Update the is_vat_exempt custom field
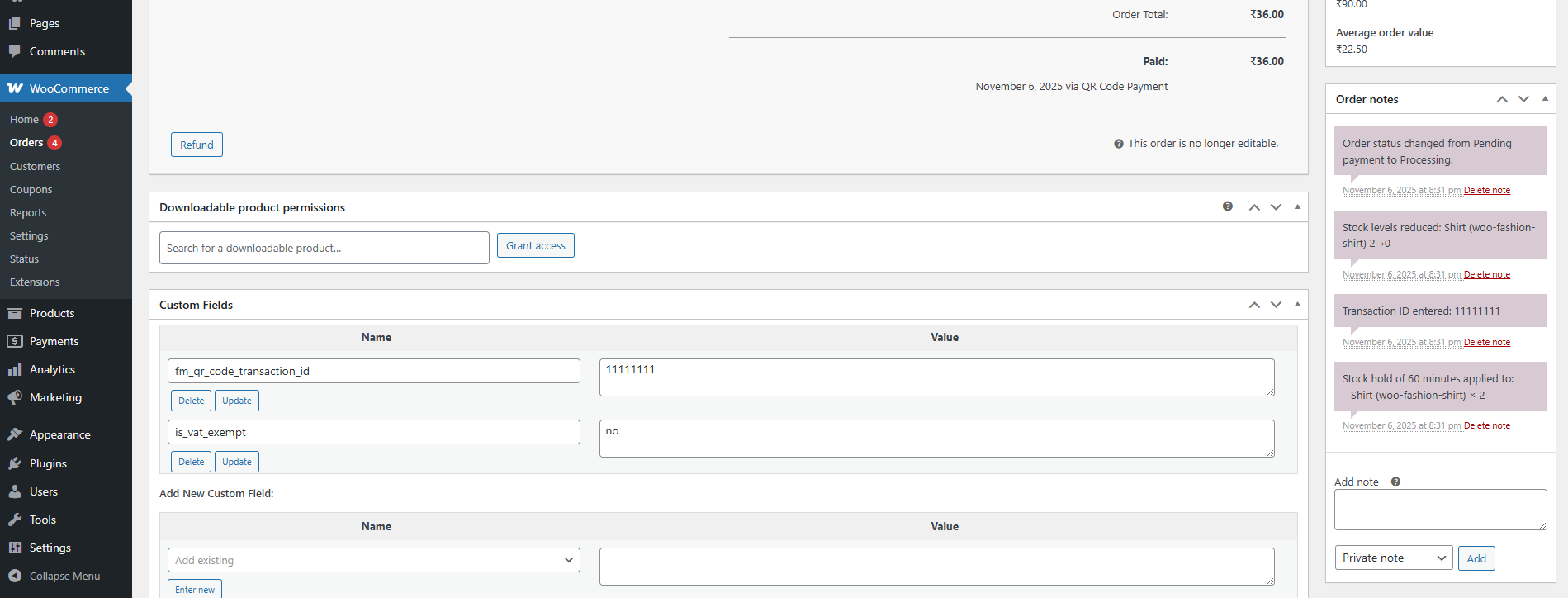Viewport: 1568px width, 598px height. [x=237, y=462]
